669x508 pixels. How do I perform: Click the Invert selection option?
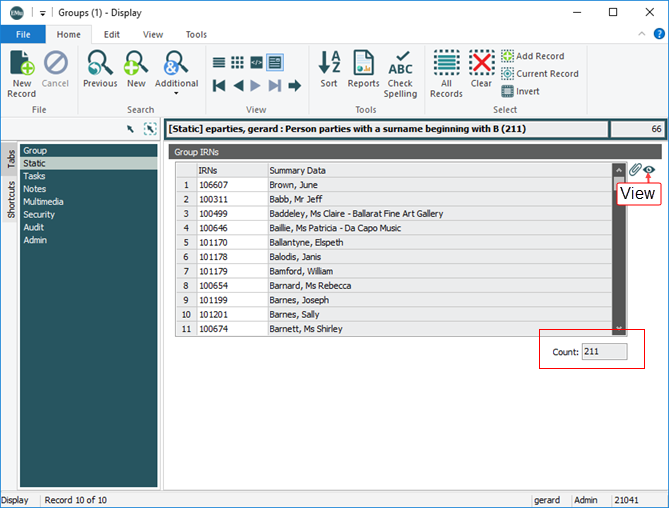tap(520, 91)
